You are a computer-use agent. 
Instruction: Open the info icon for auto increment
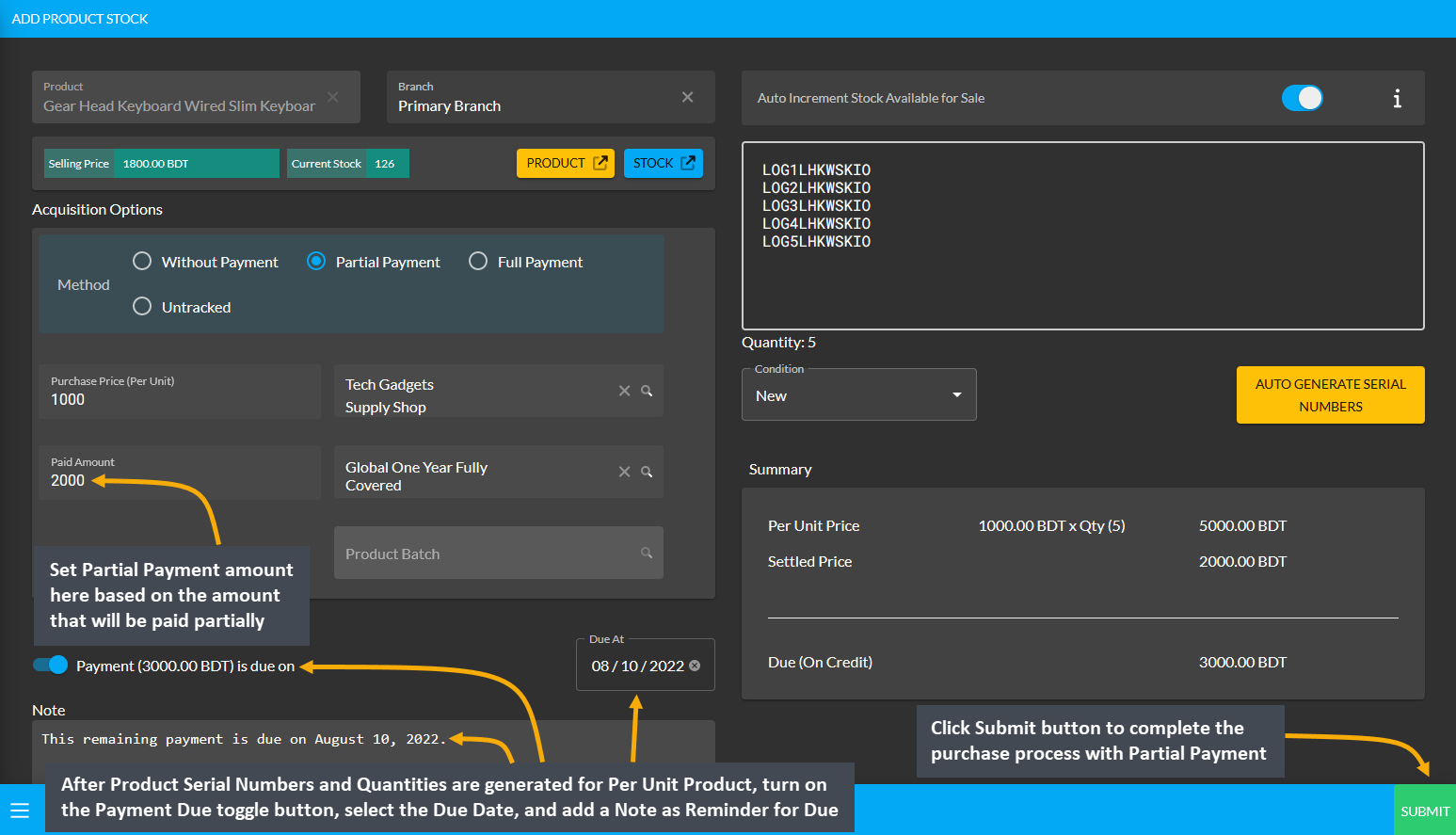(1397, 98)
